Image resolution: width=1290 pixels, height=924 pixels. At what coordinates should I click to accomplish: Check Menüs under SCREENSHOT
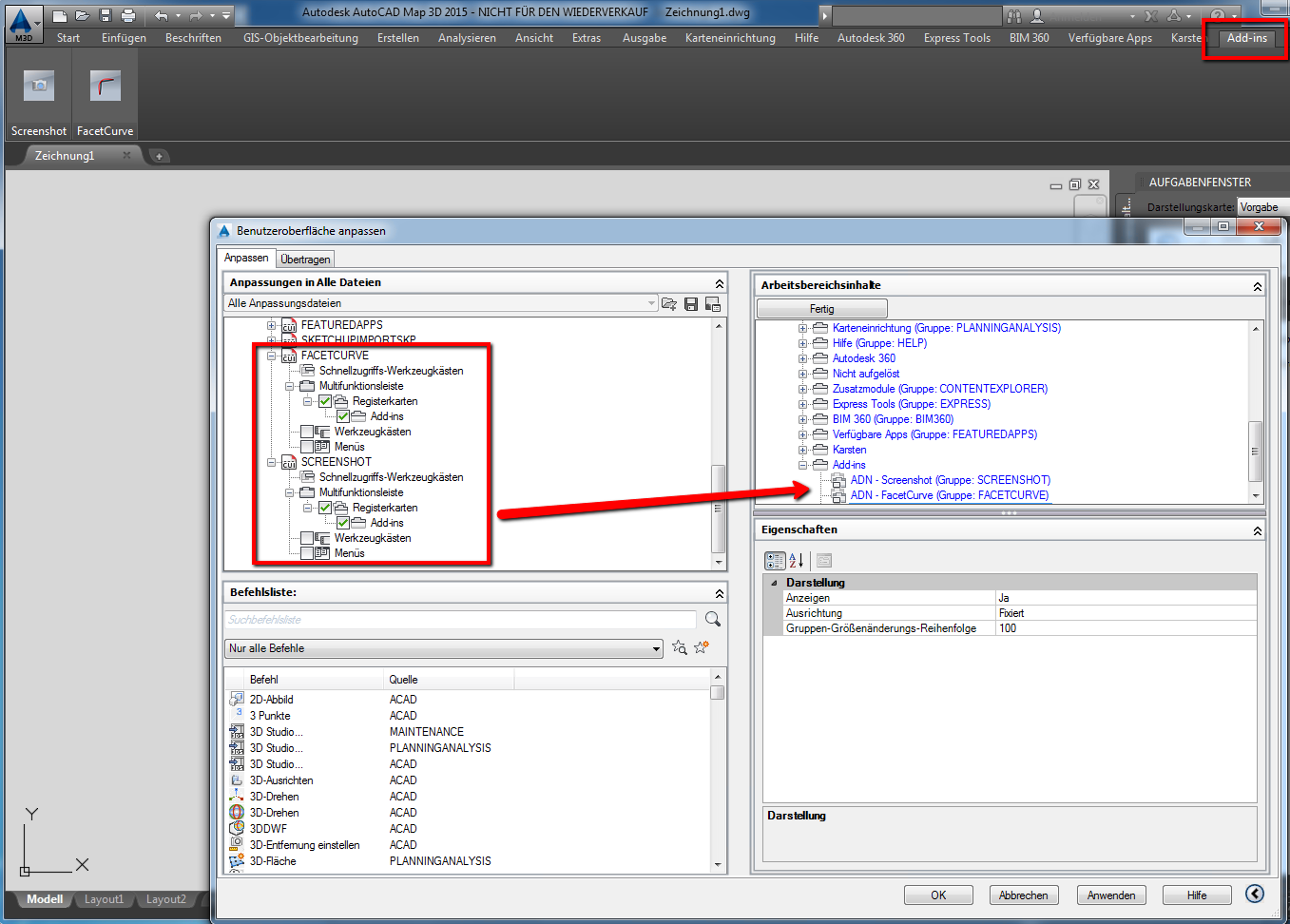(x=307, y=553)
